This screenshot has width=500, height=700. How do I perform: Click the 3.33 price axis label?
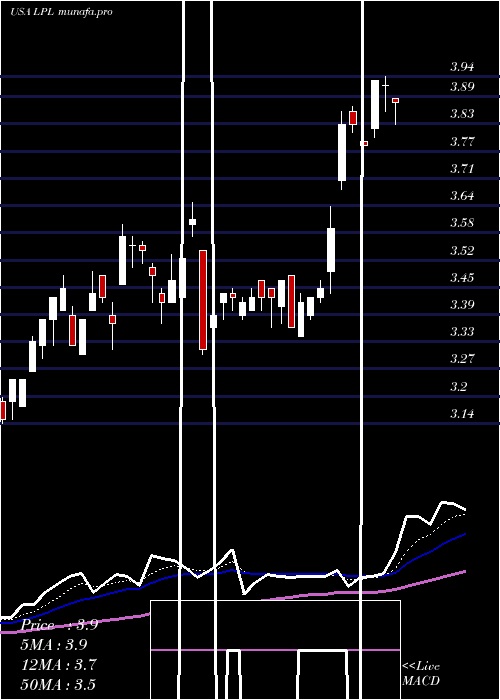click(462, 332)
